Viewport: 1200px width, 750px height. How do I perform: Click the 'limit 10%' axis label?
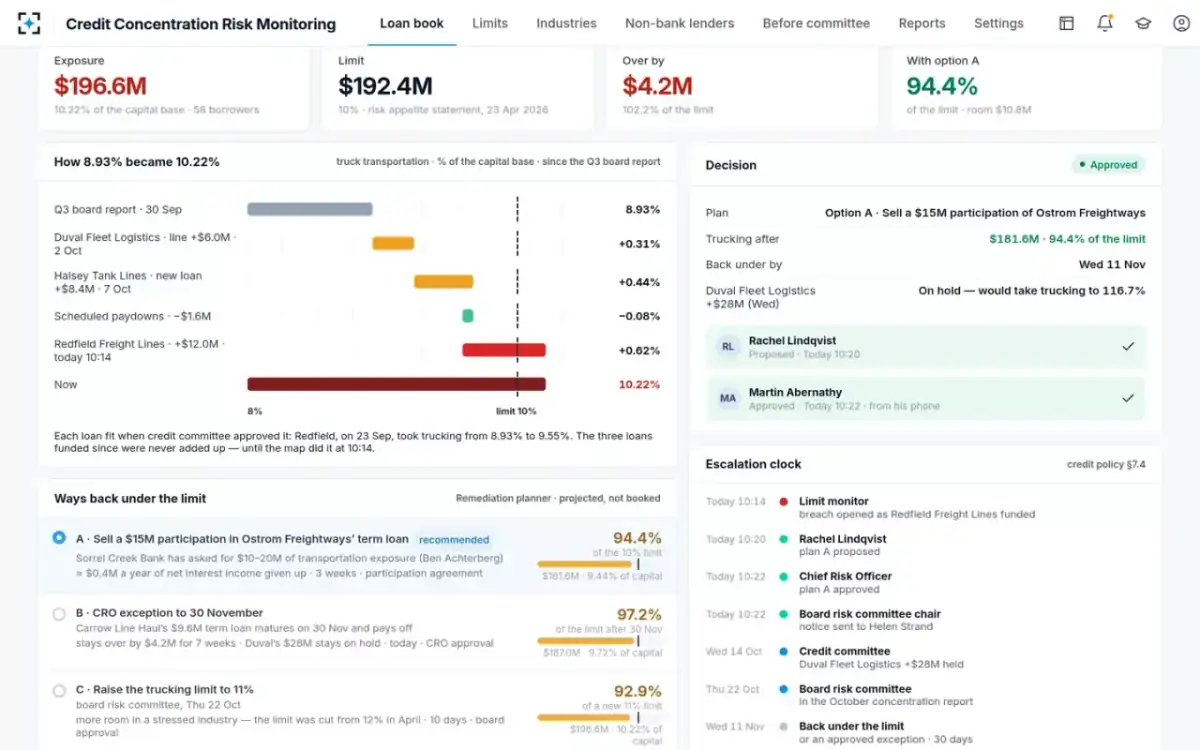coord(516,411)
